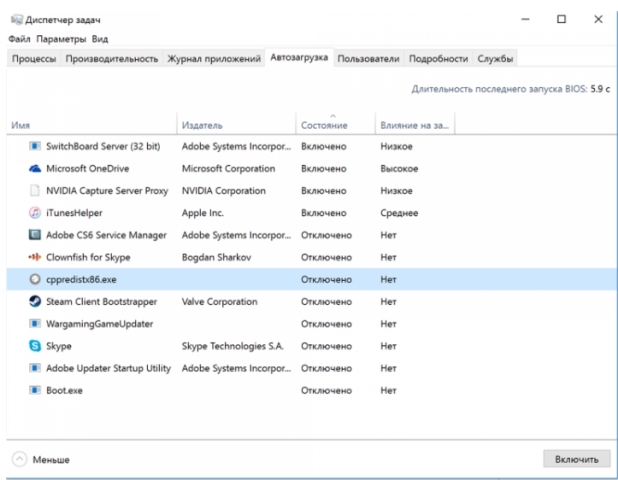This screenshot has width=618, height=480.
Task: Click the Boot.exe icon
Action: coord(35,390)
